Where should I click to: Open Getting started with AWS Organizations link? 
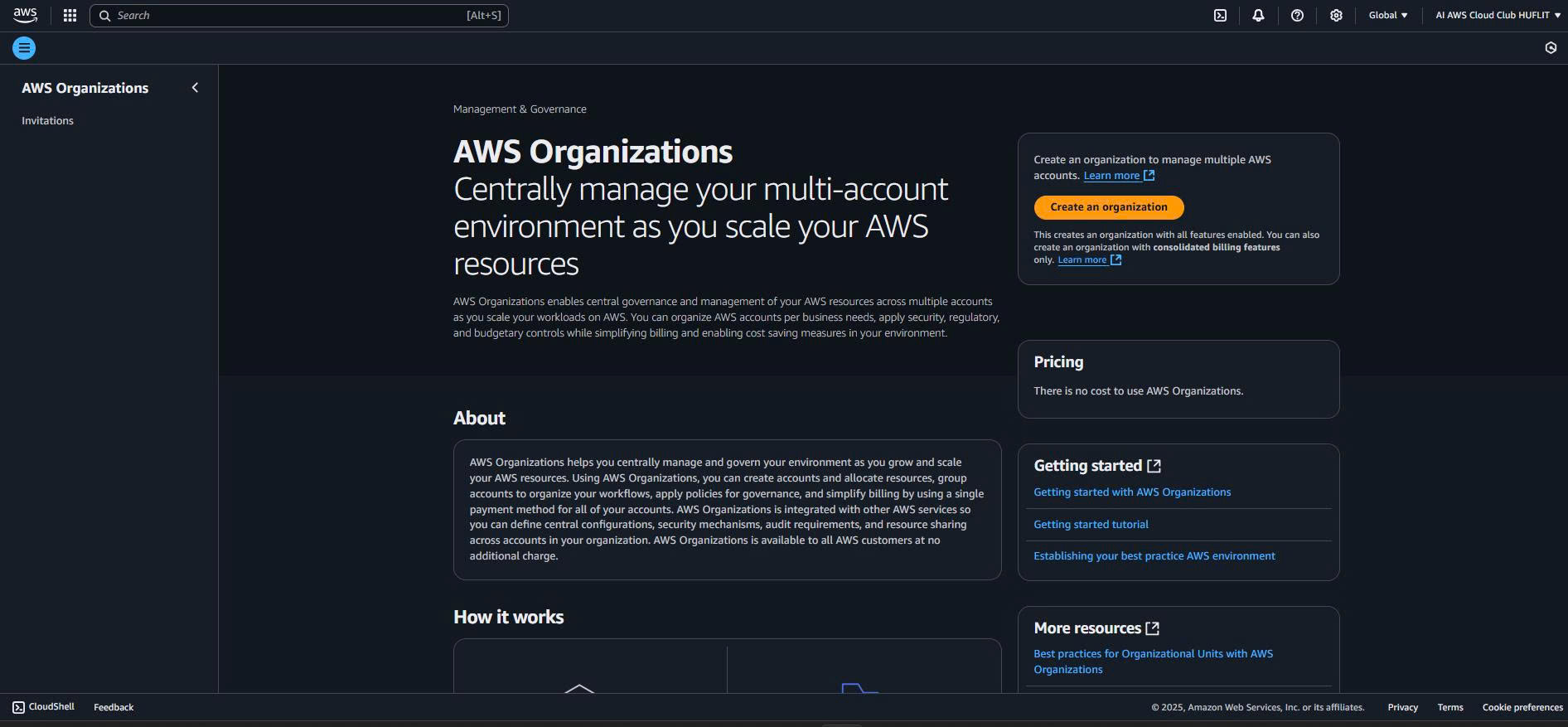[x=1132, y=492]
